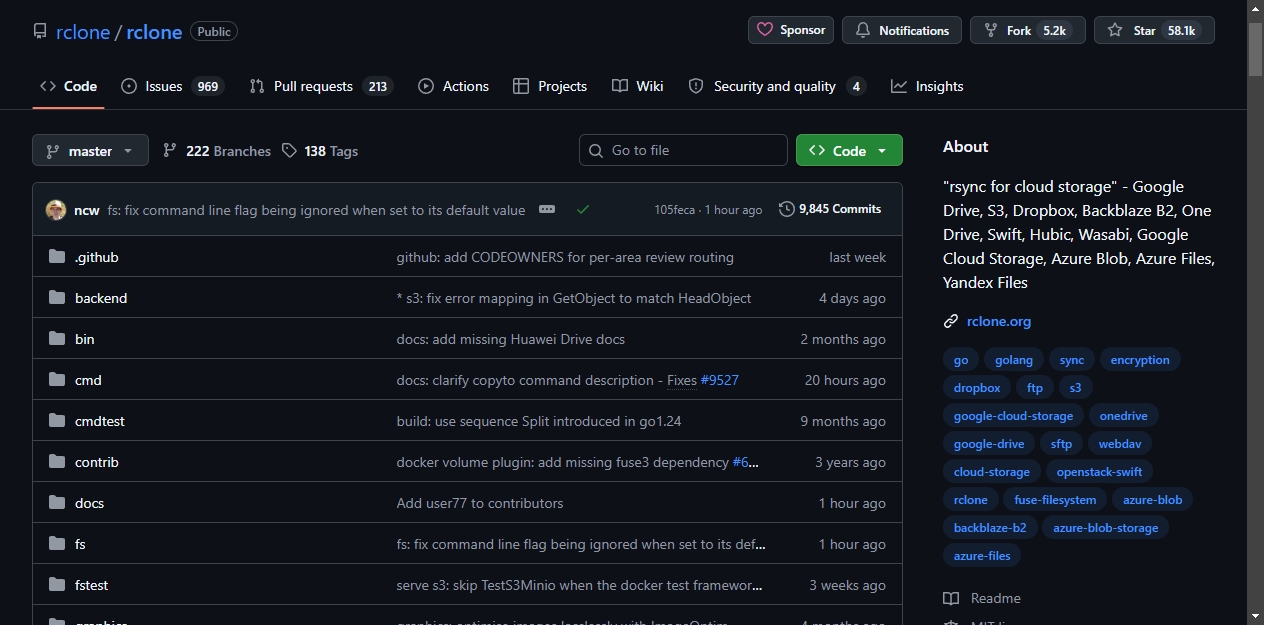Select the openstack-swift topic tag
The width and height of the screenshot is (1264, 625).
tap(1099, 472)
